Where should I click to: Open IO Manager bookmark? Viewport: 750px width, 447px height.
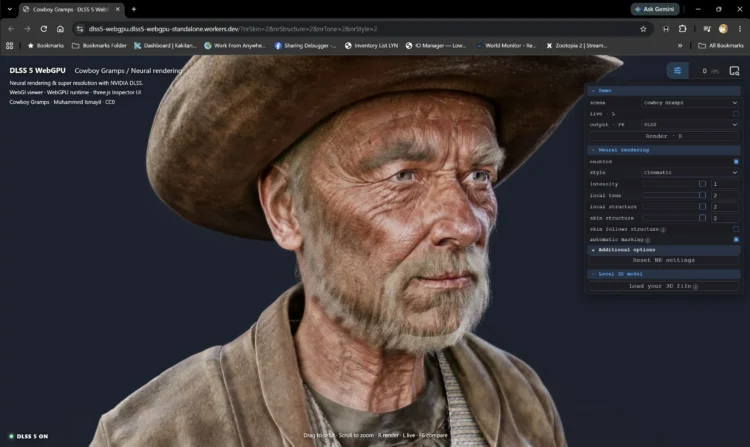click(436, 45)
